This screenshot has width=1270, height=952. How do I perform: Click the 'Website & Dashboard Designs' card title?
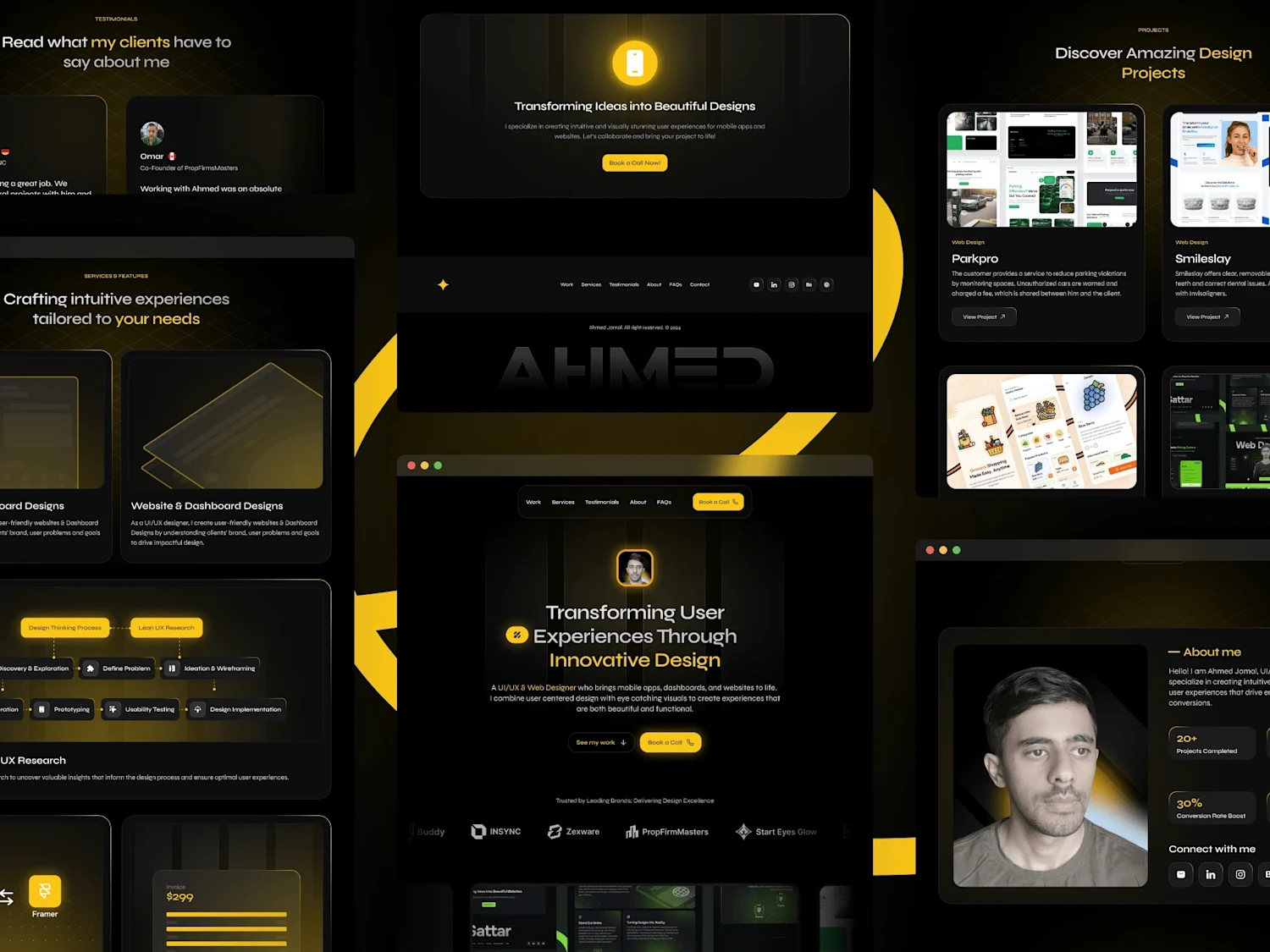click(207, 506)
